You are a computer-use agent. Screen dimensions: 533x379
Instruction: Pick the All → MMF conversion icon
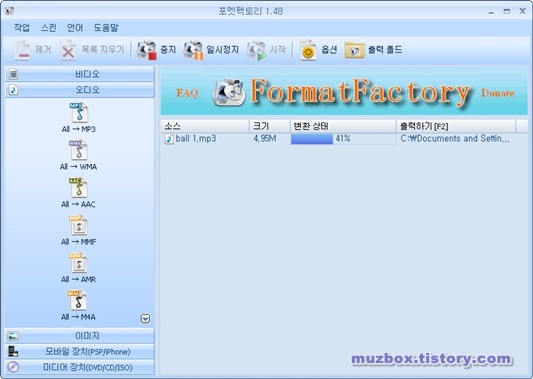[79, 226]
